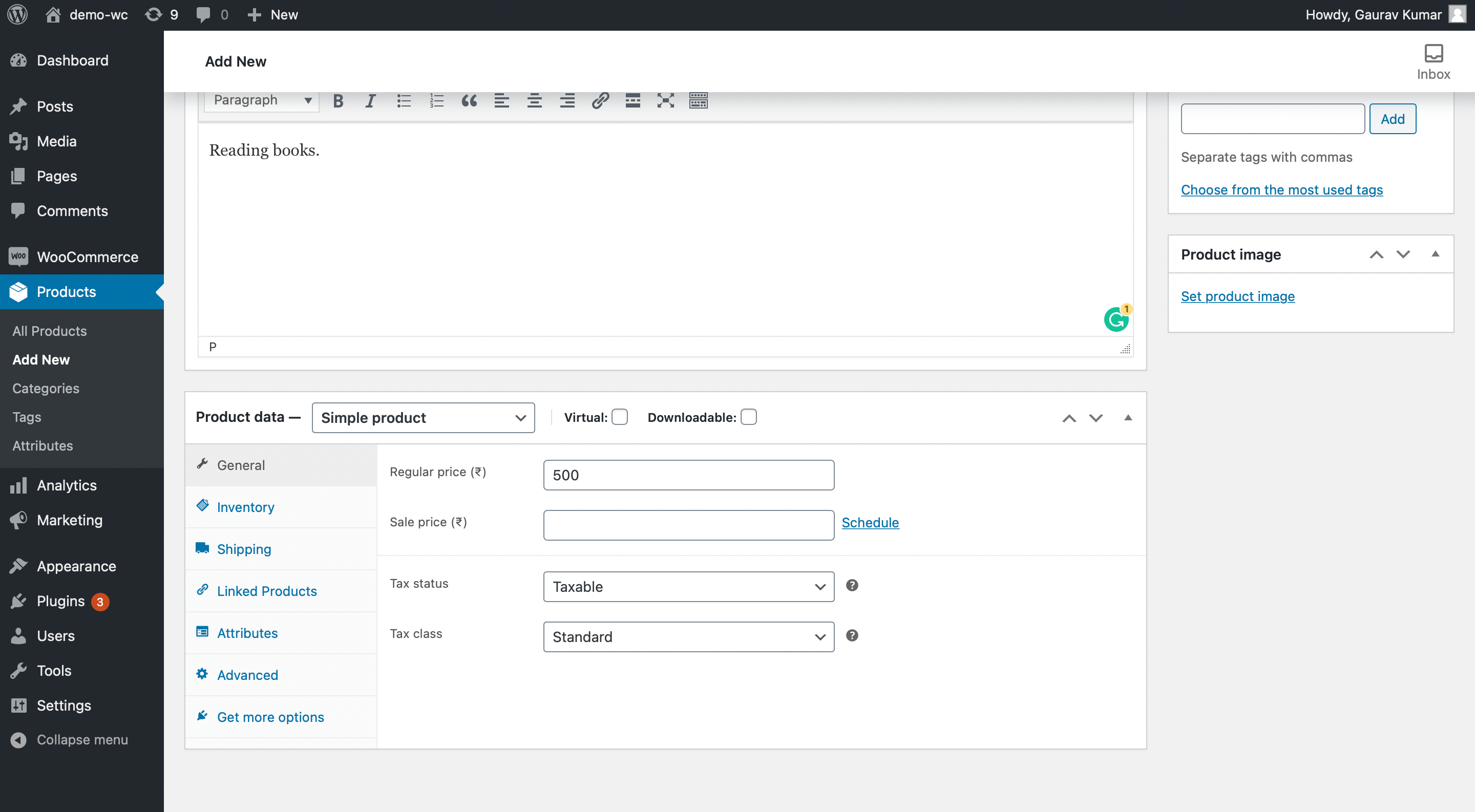Open the Grammarly suggestions badge

coord(1115,319)
